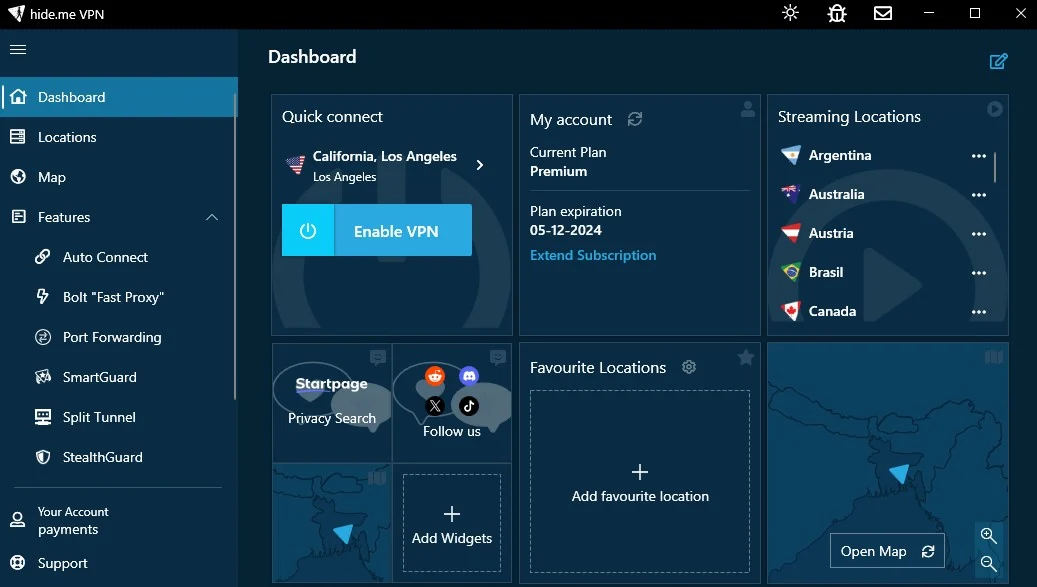Open the Startpage Privacy Search widget
The width and height of the screenshot is (1037, 587).
332,403
